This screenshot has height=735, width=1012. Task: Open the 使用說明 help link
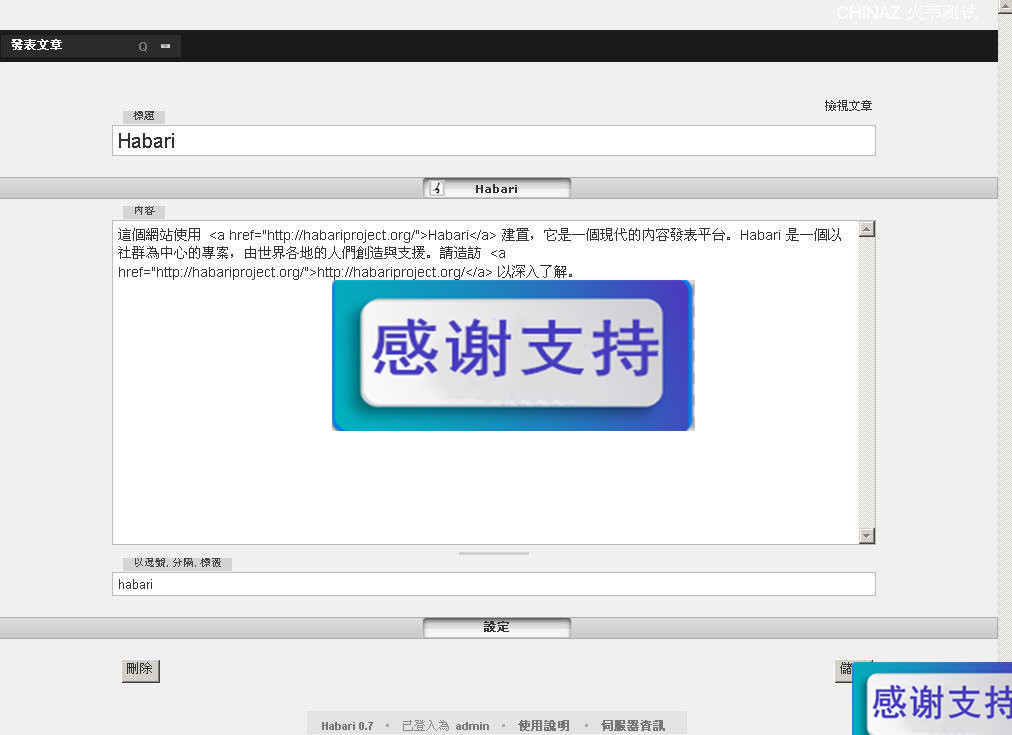(x=543, y=726)
